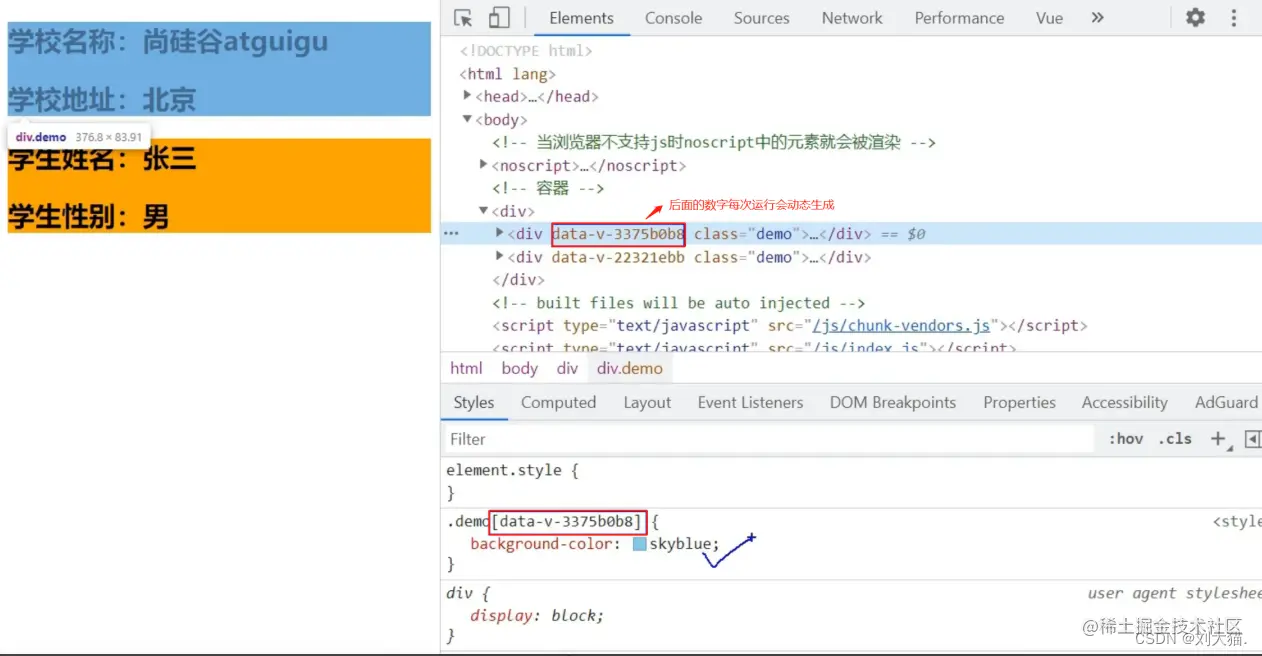Select the Layout pane tab
The image size is (1262, 656).
(647, 402)
